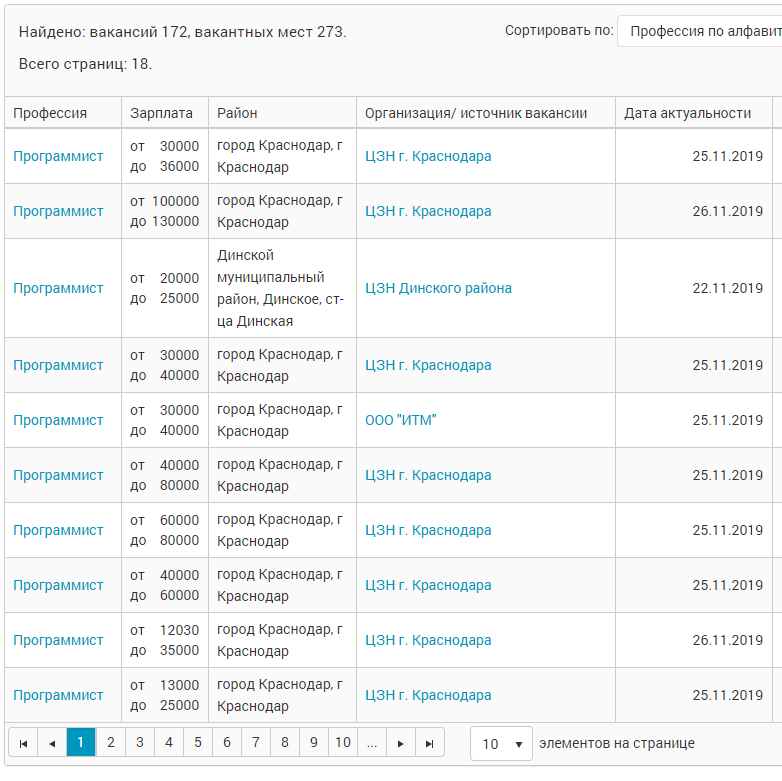Click the ellipsis for more pages
782x781 pixels.
(372, 743)
